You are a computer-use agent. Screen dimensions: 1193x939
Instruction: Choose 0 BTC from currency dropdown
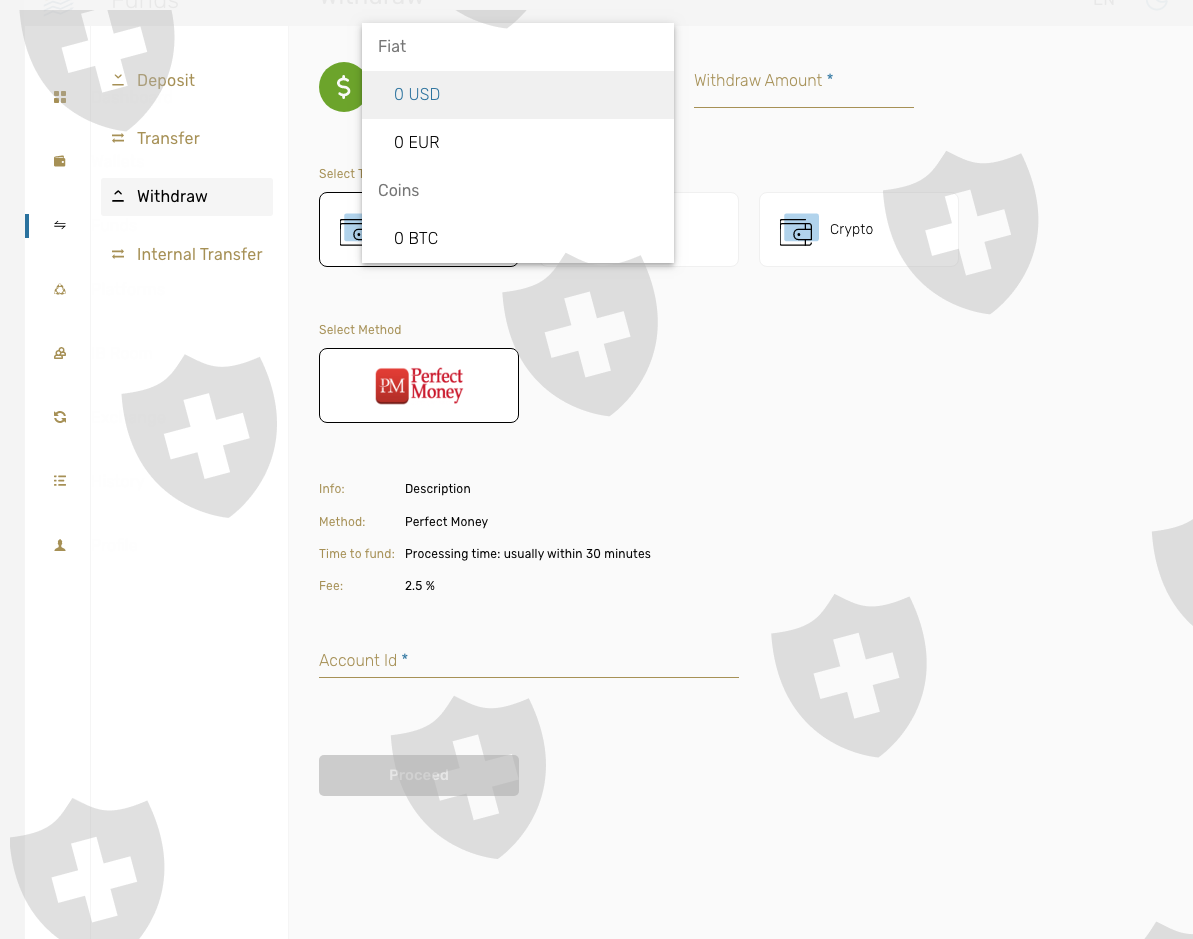click(x=517, y=238)
